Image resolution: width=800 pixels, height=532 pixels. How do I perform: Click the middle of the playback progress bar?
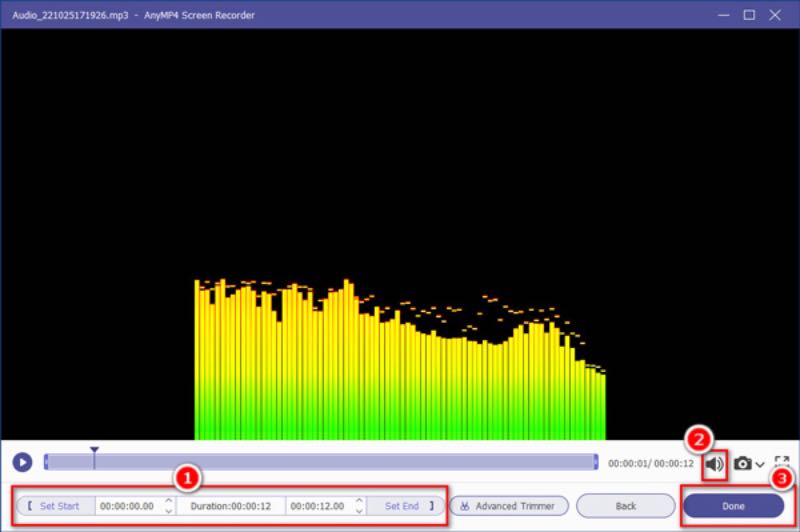pyautogui.click(x=320, y=462)
